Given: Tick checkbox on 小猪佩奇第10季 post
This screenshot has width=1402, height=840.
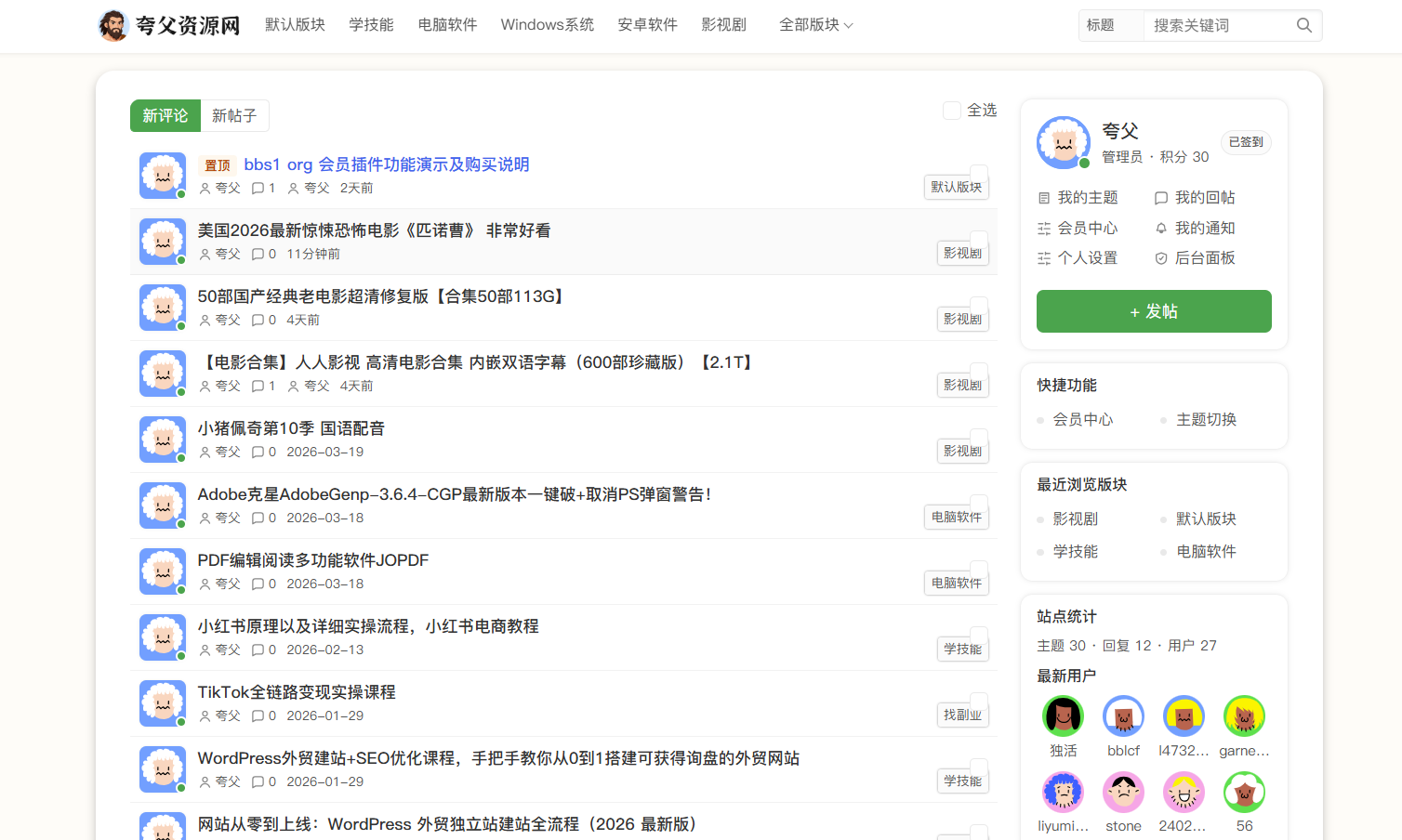Looking at the screenshot, I should pyautogui.click(x=979, y=438).
